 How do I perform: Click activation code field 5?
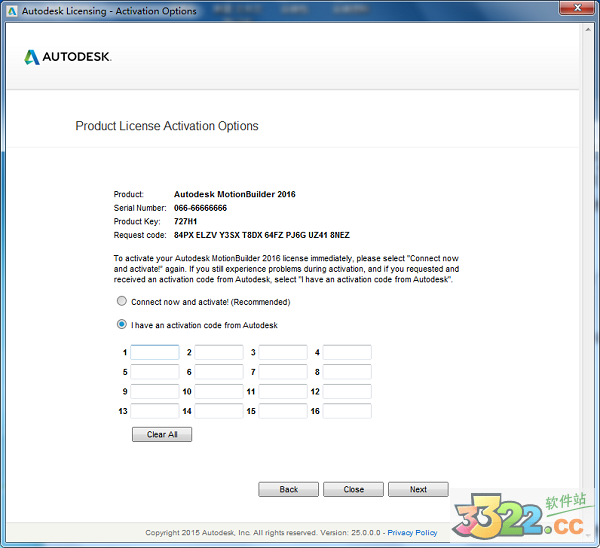(x=155, y=372)
